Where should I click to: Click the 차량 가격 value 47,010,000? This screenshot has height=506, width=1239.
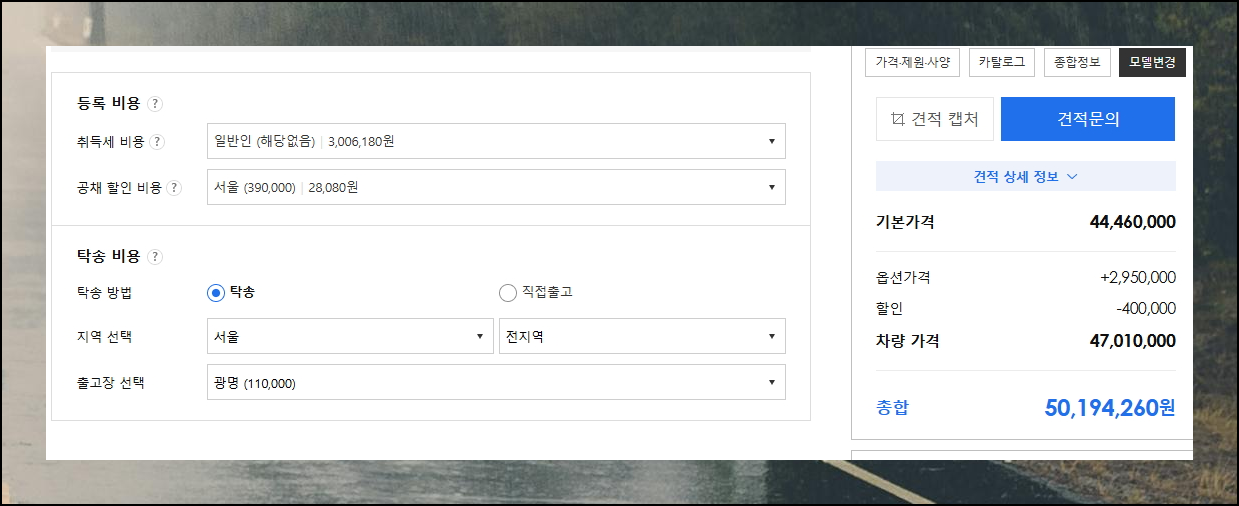(x=1133, y=341)
